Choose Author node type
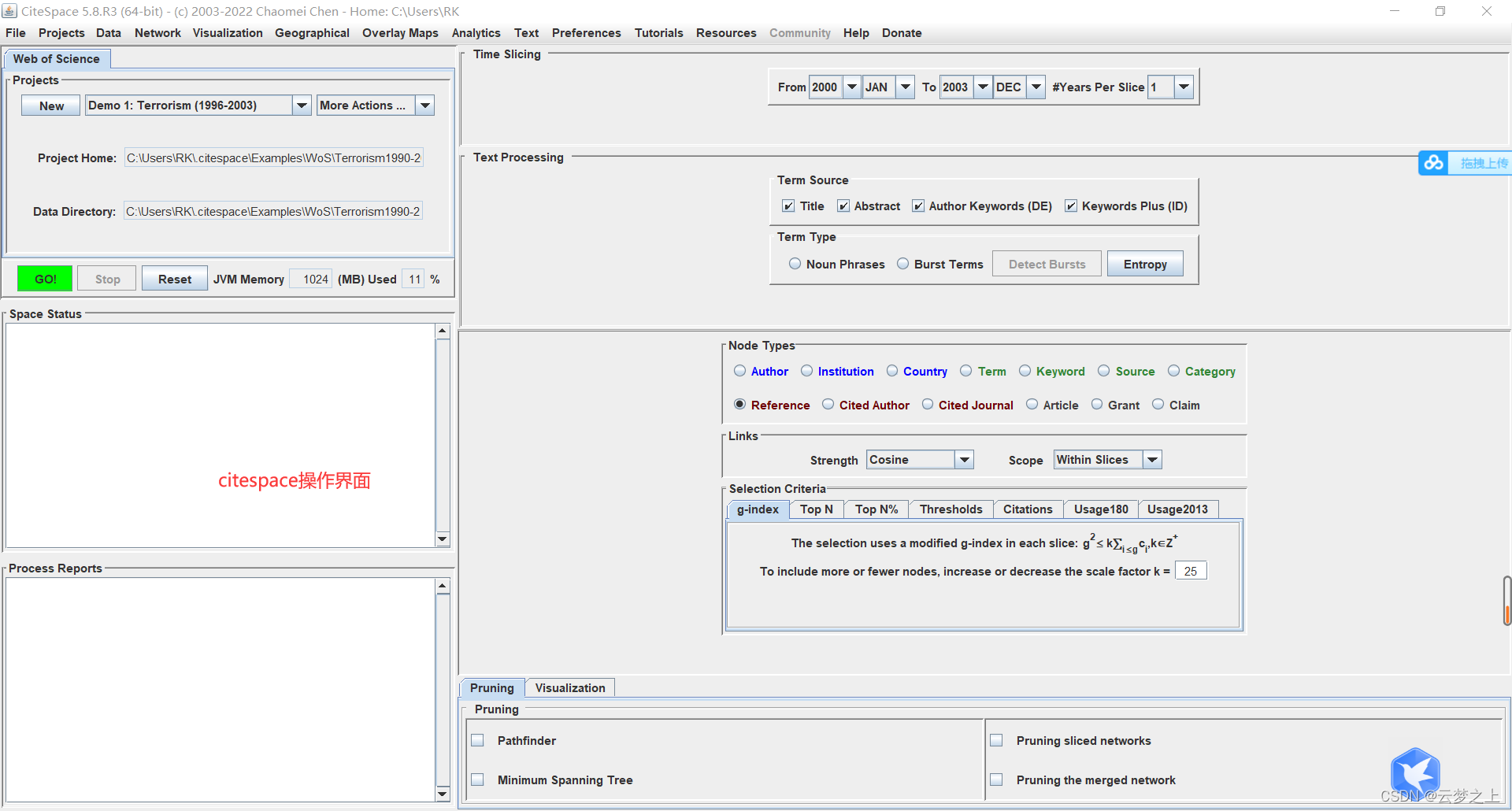 (x=739, y=371)
